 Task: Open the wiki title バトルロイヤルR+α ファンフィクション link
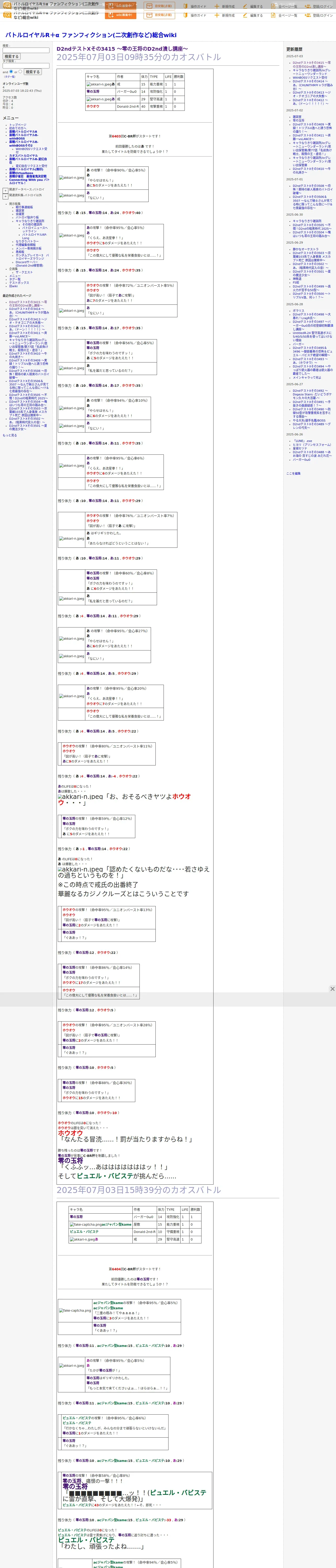pyautogui.click(x=91, y=35)
